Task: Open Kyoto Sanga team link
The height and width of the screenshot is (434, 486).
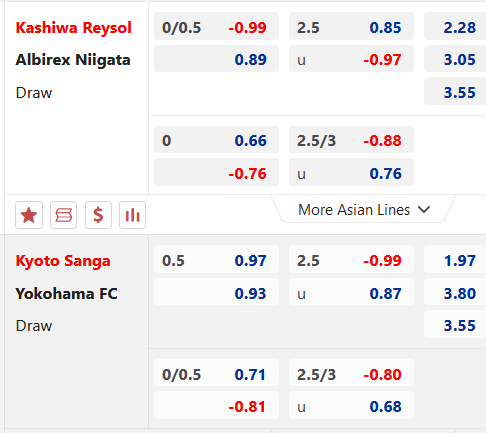Action: [63, 261]
